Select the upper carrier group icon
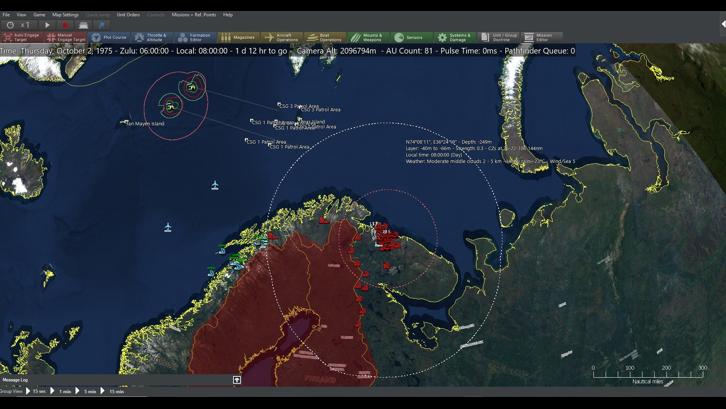 click(191, 87)
